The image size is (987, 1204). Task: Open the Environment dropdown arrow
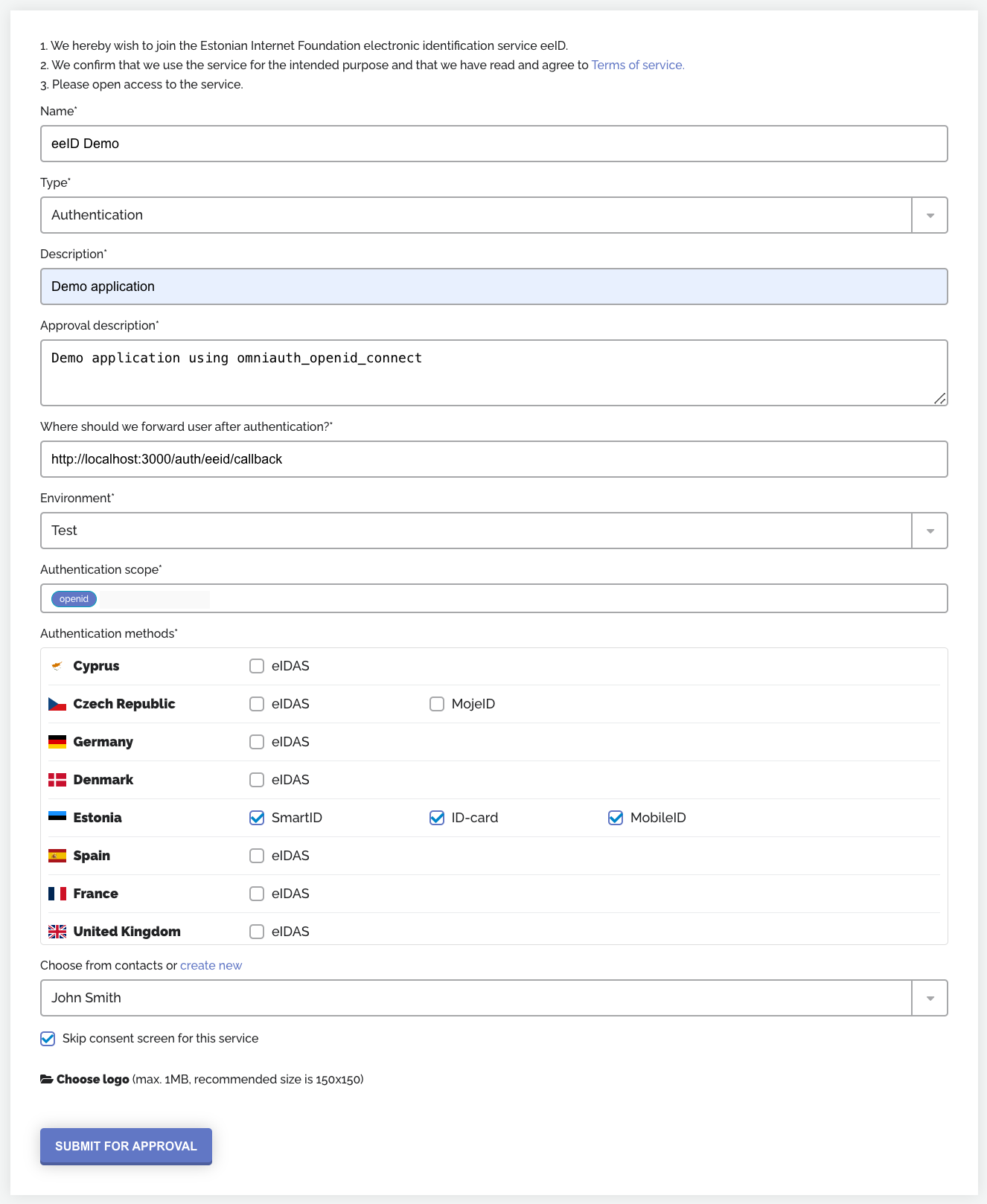tap(930, 531)
